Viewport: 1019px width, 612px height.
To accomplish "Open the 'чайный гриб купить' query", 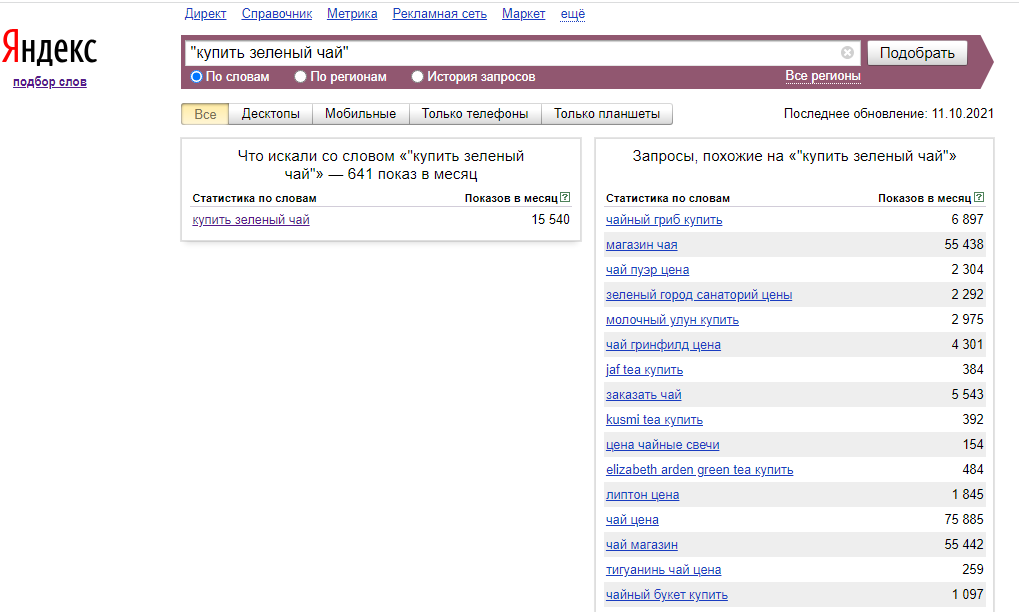I will point(664,220).
